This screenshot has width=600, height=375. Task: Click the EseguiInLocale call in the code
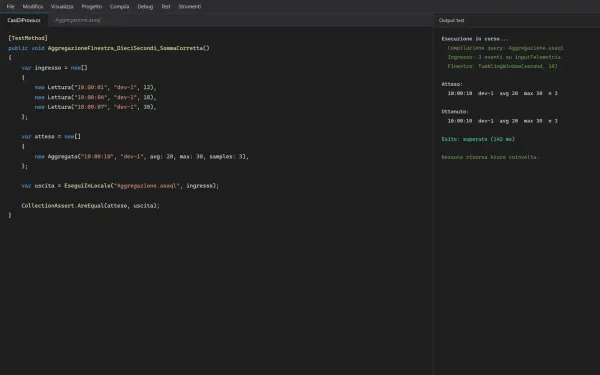coord(87,186)
